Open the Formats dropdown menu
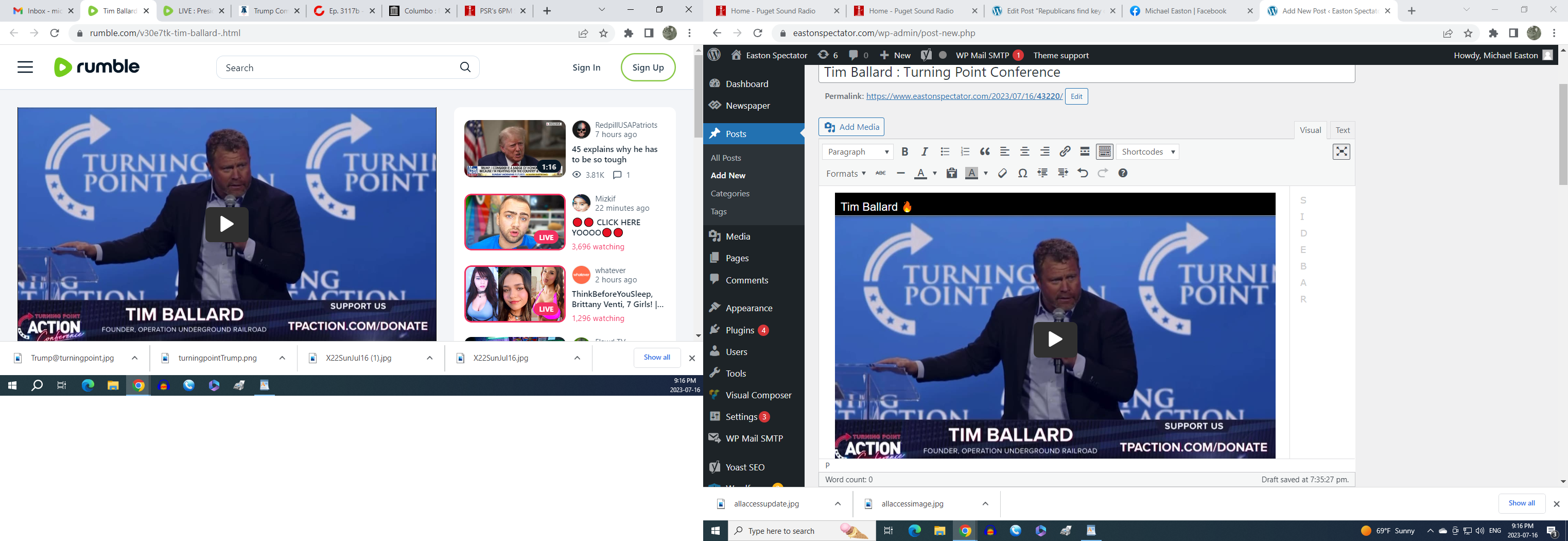The width and height of the screenshot is (1568, 541). [x=845, y=174]
